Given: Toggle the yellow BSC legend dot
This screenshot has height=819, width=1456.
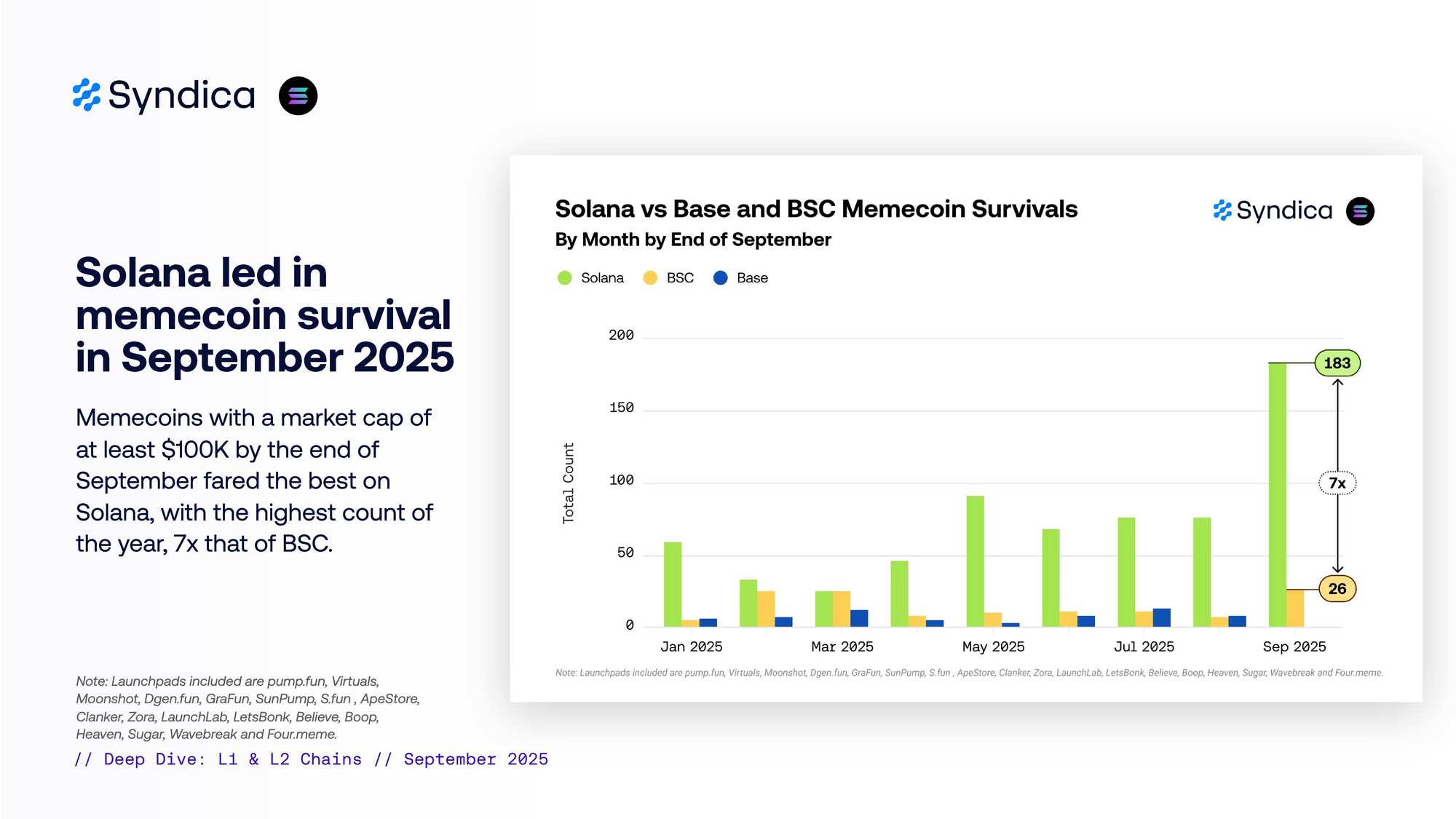Looking at the screenshot, I should [650, 278].
